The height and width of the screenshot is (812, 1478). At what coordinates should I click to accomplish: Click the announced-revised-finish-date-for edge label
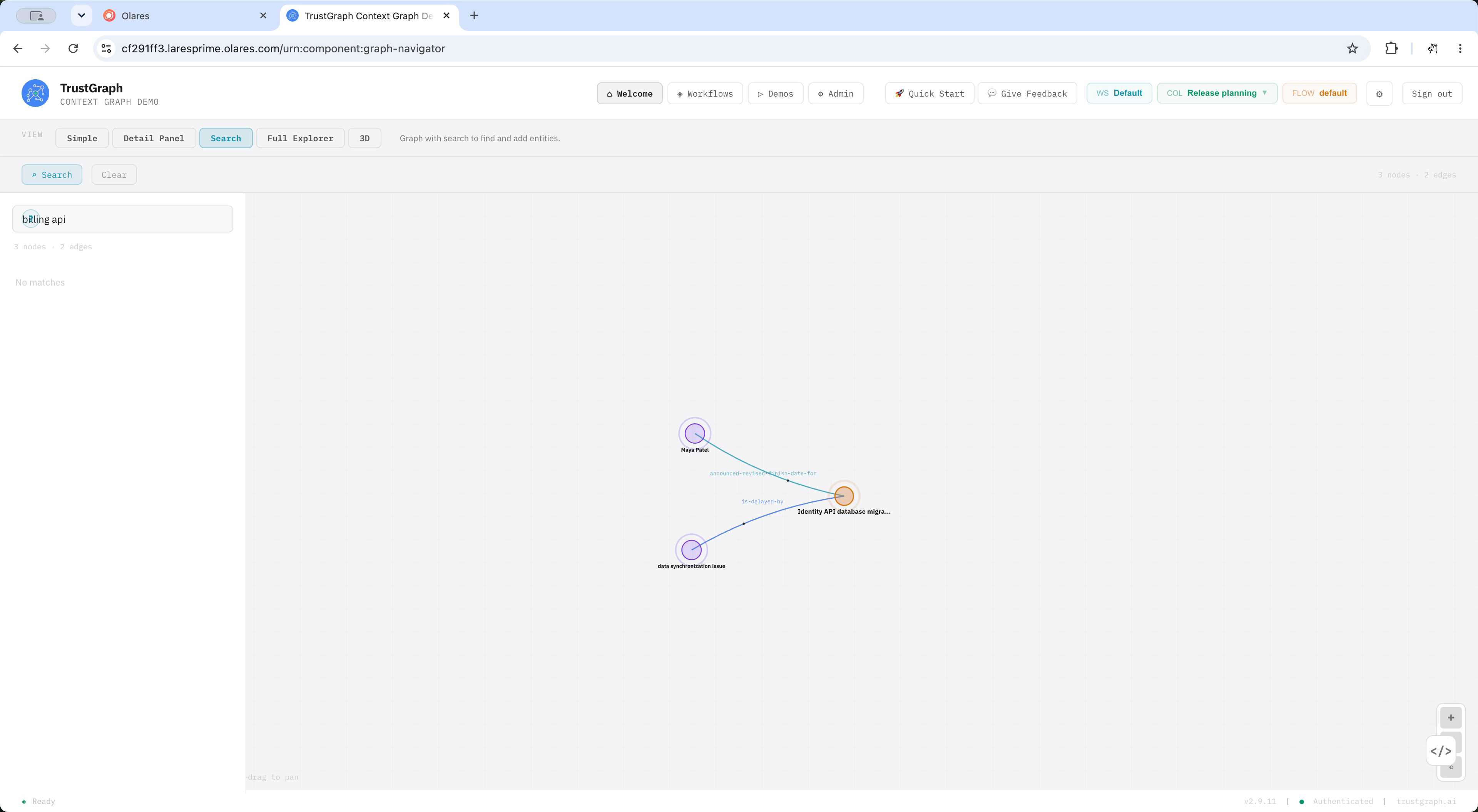point(763,473)
